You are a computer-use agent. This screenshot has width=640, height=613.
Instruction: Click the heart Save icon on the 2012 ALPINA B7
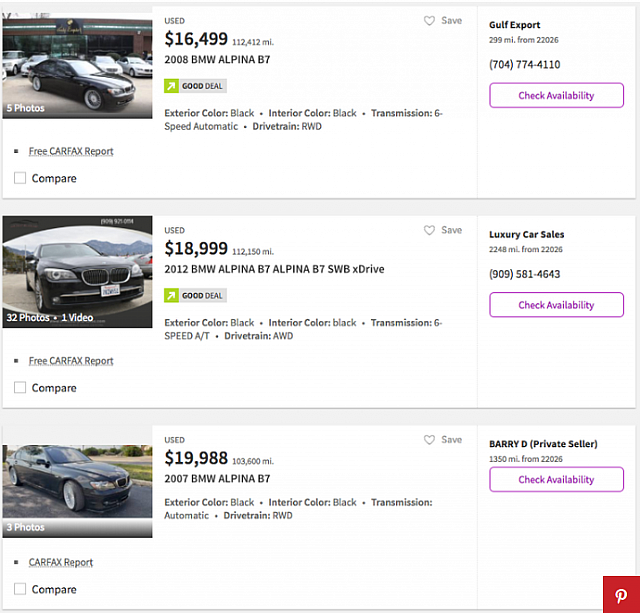(430, 231)
